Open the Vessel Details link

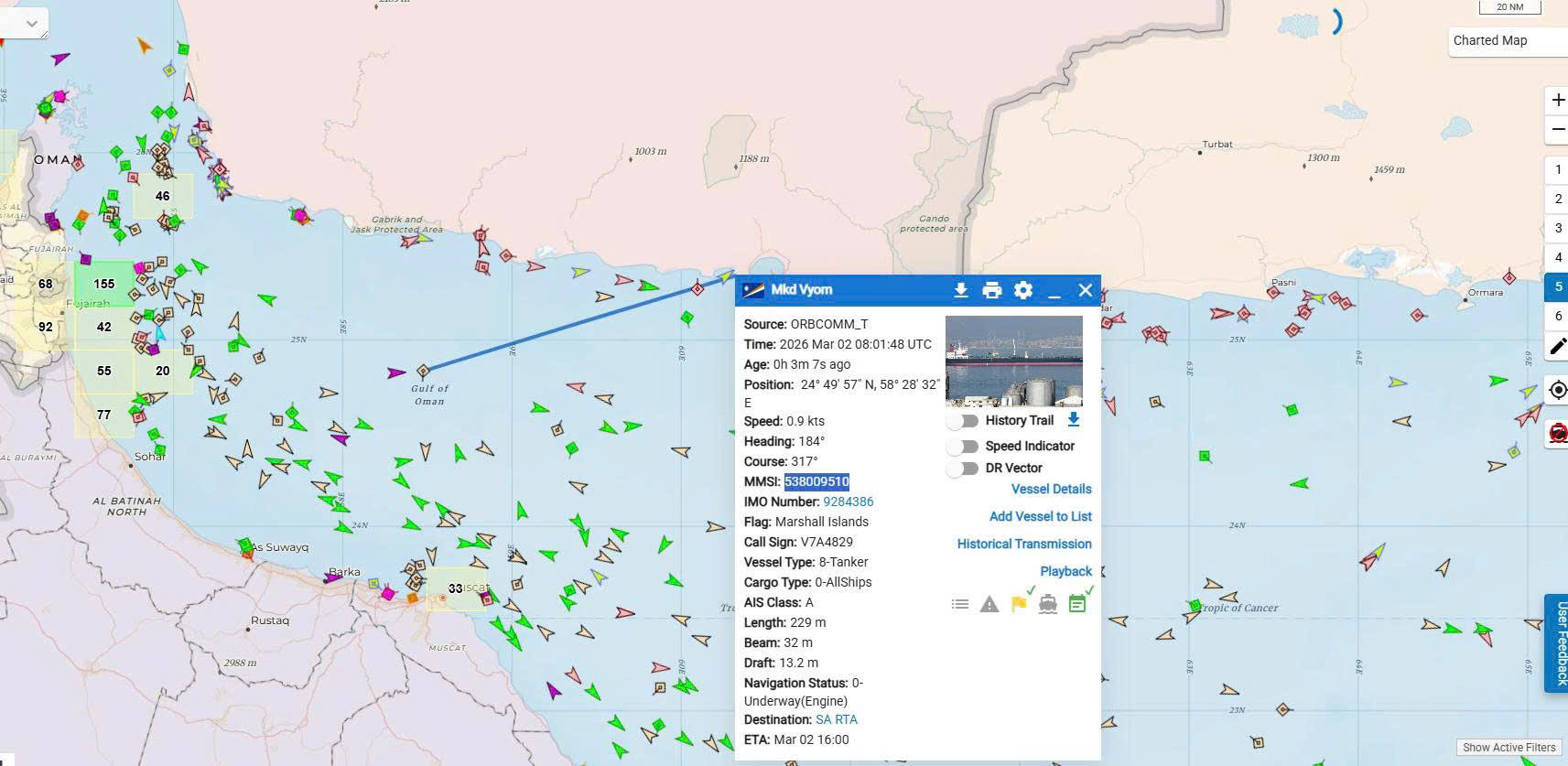[x=1051, y=489]
